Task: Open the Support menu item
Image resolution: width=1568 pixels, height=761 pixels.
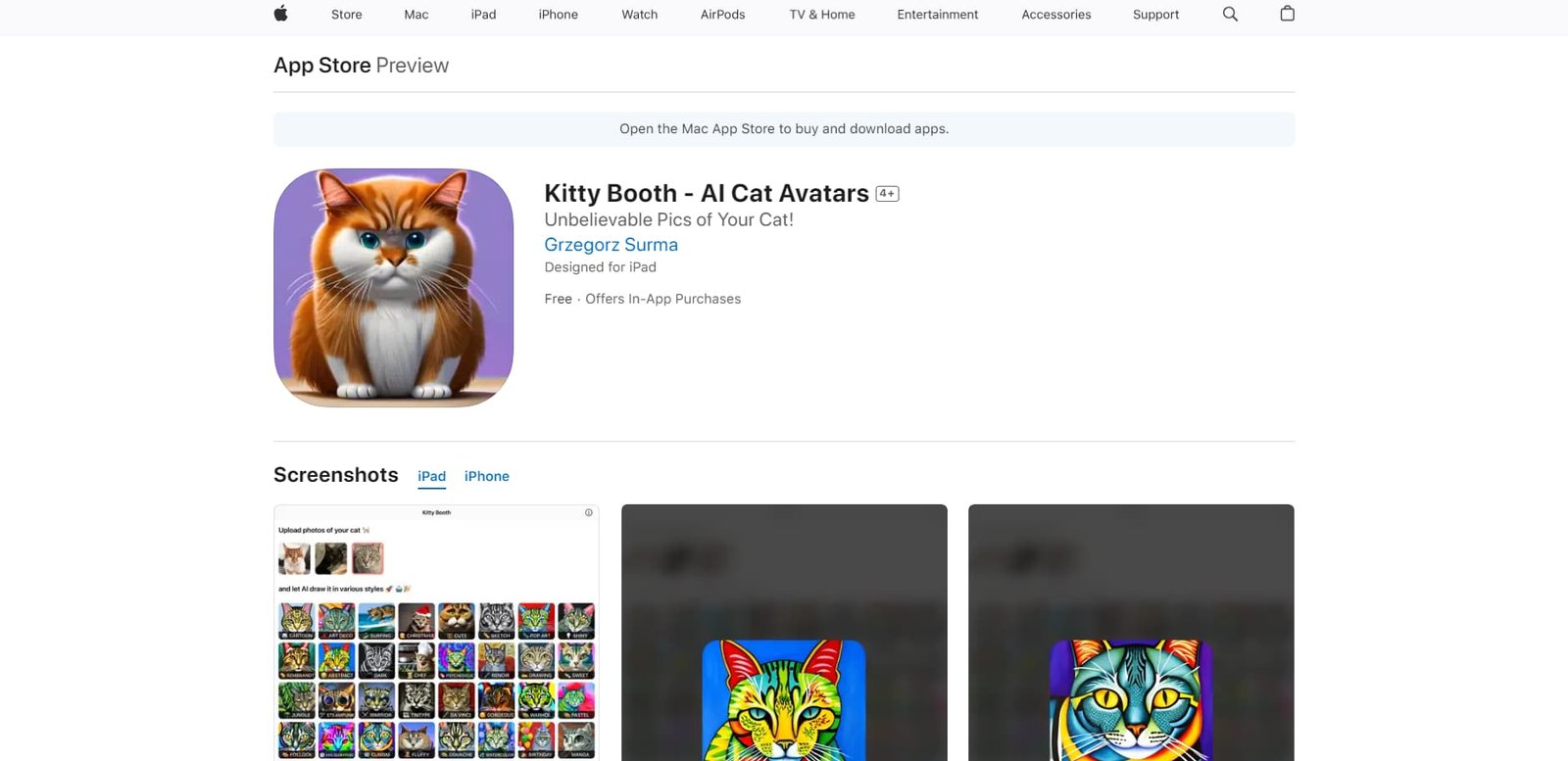Action: tap(1156, 15)
